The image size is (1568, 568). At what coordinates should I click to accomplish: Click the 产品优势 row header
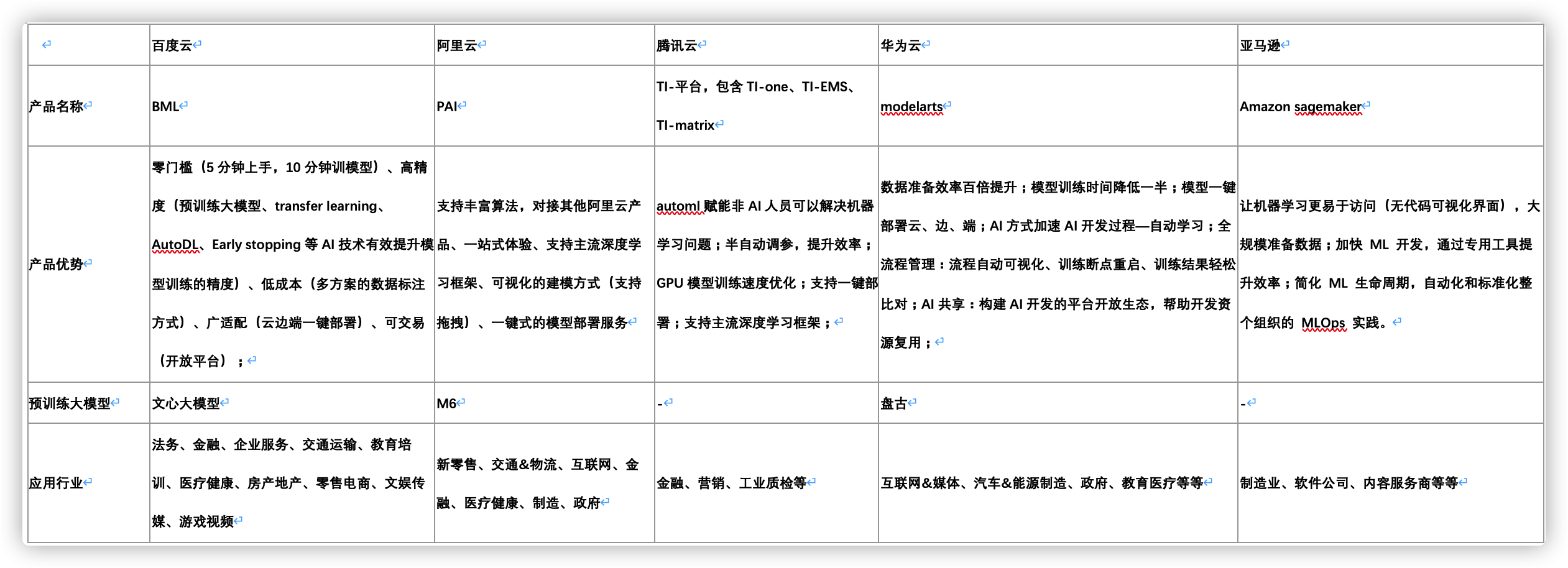(x=55, y=263)
